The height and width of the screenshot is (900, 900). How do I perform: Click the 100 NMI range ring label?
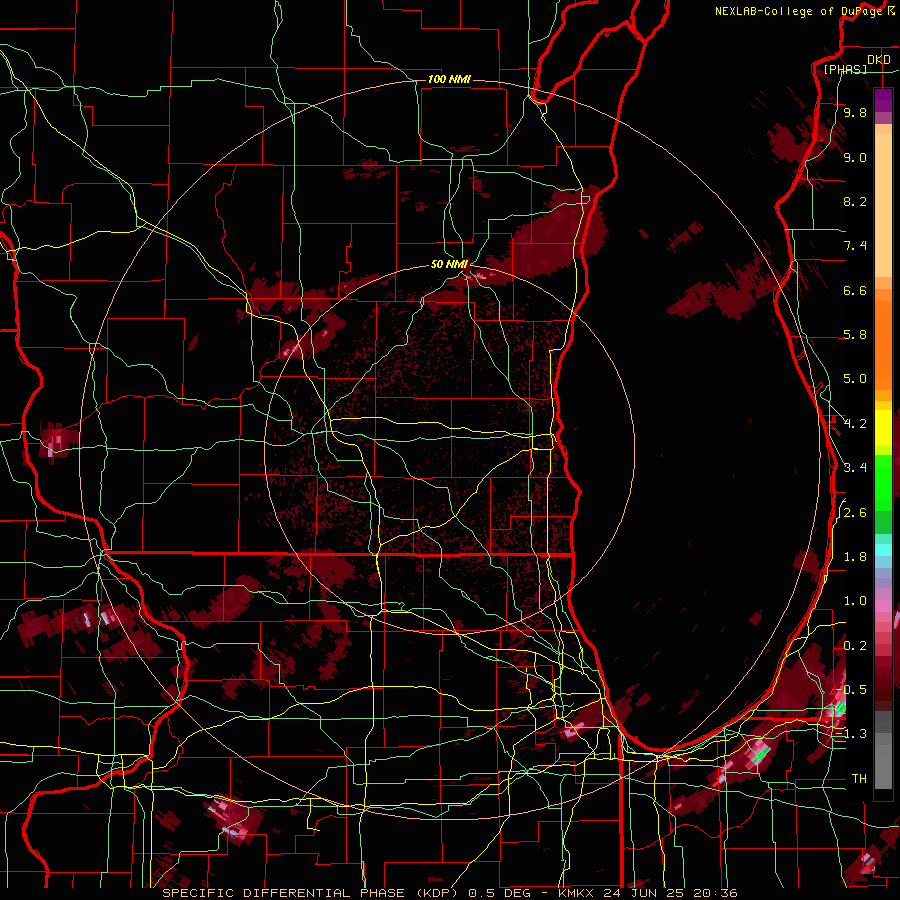click(449, 79)
